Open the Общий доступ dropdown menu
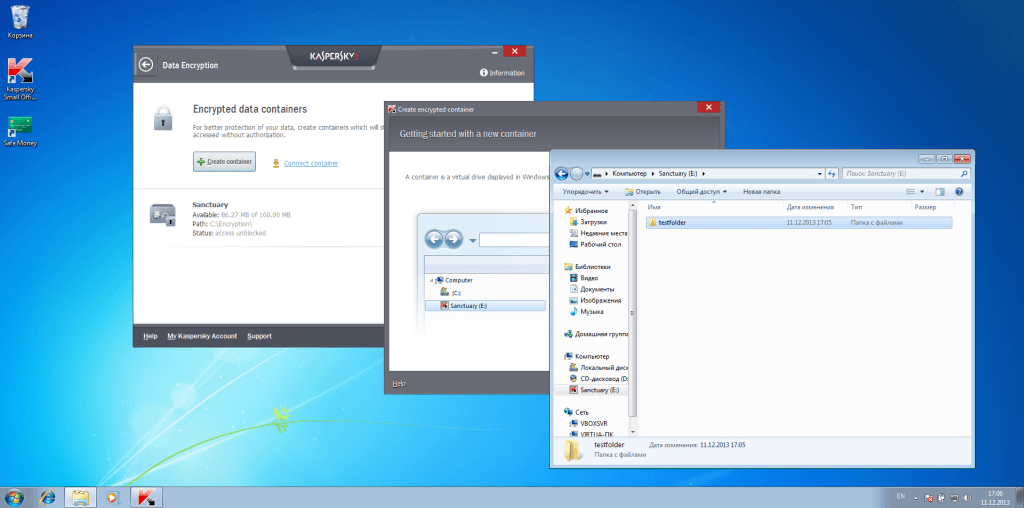Viewport: 1024px width, 508px height. [x=701, y=192]
